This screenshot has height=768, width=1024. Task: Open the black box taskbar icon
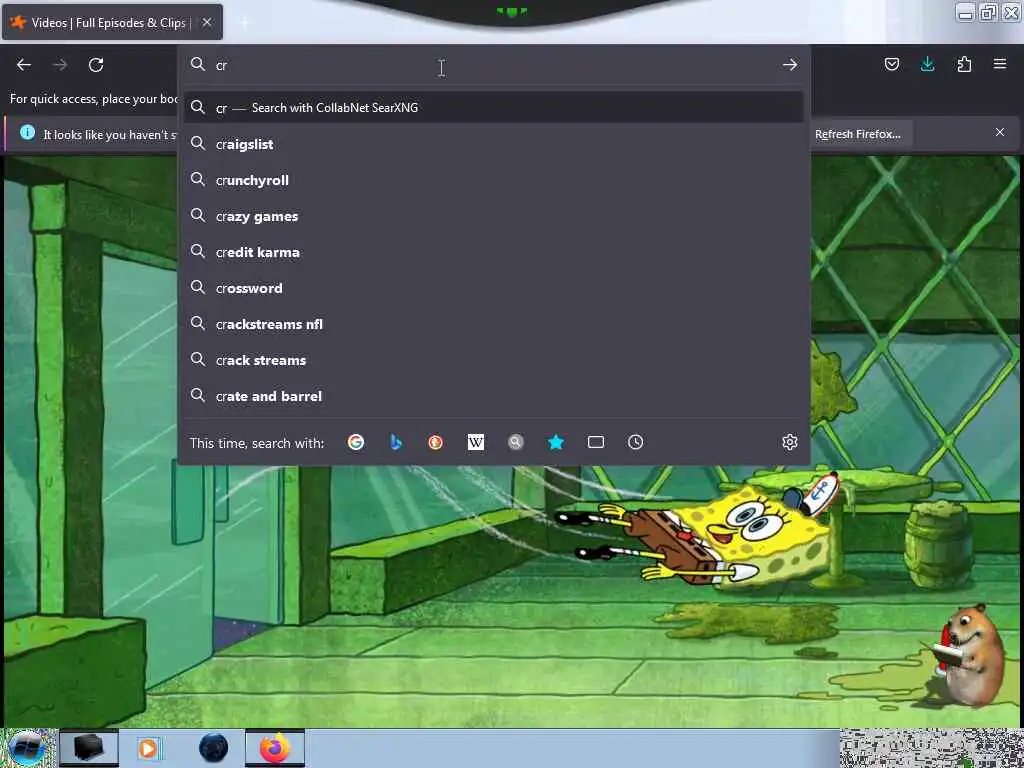[x=89, y=748]
